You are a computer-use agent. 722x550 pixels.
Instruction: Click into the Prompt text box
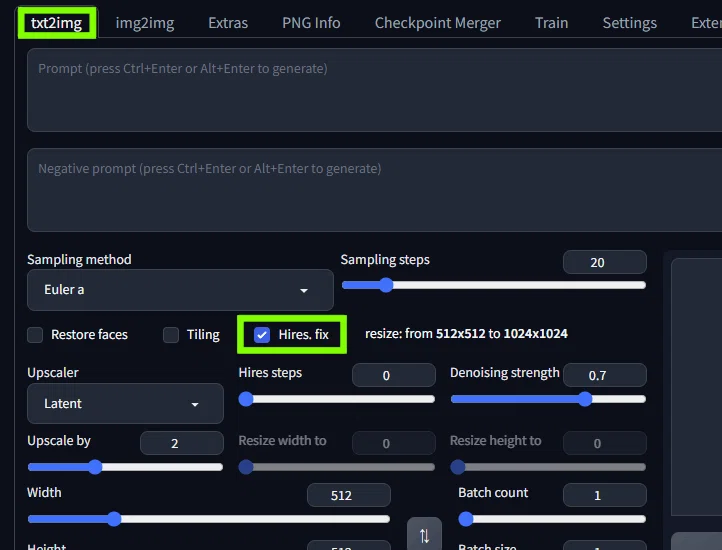point(374,90)
